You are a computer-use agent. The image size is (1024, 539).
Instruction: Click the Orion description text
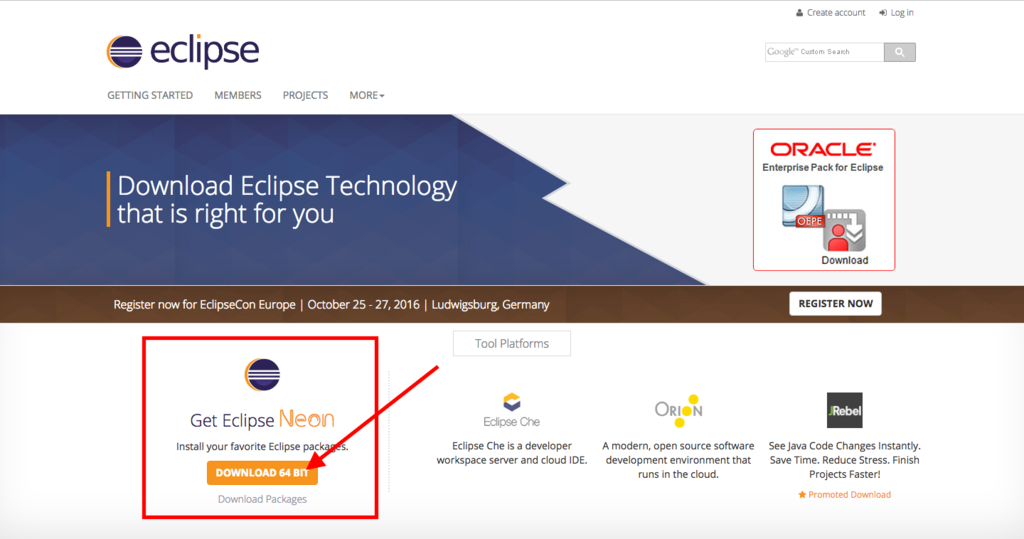678,460
